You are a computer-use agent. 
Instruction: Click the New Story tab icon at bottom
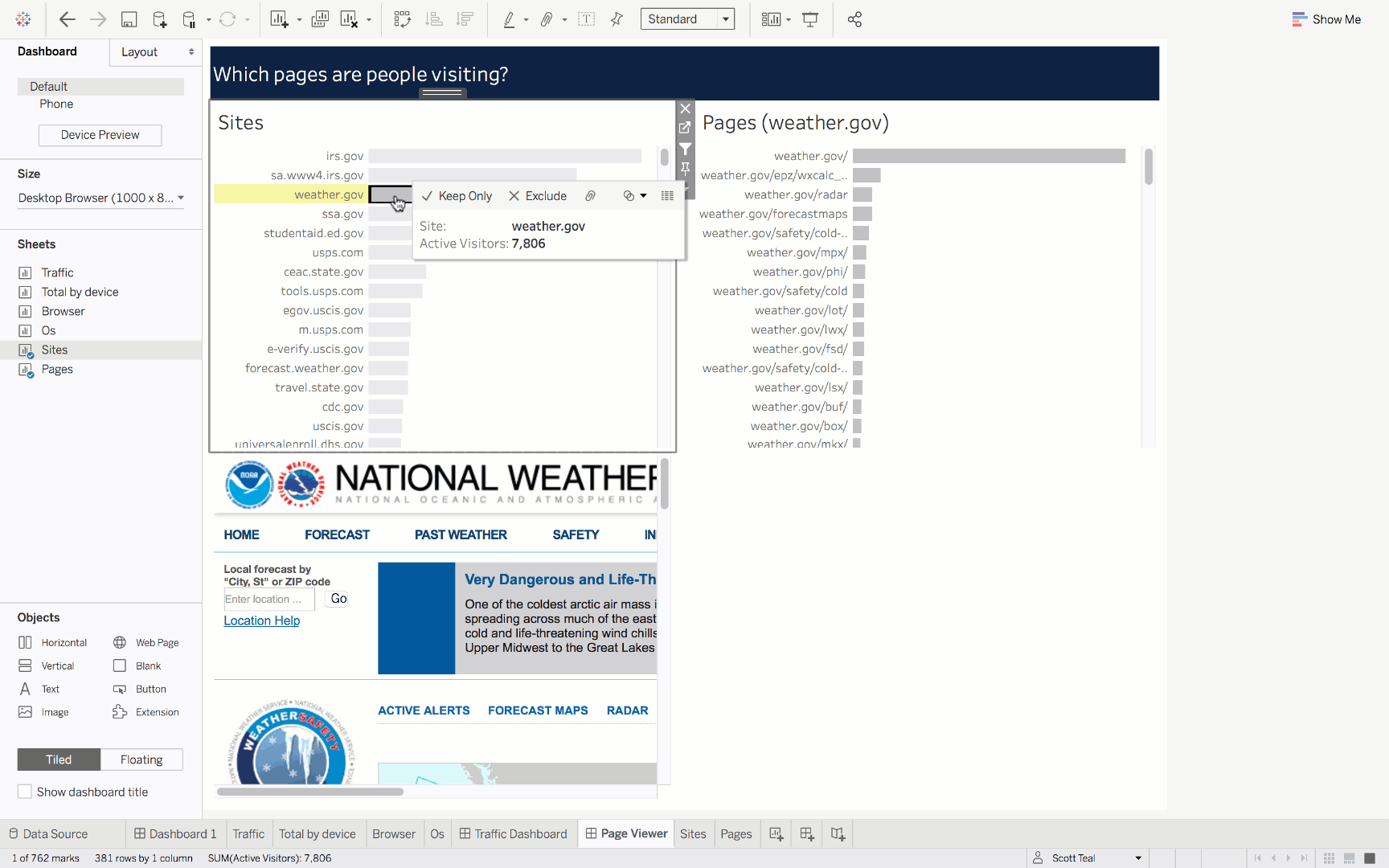[x=838, y=834]
